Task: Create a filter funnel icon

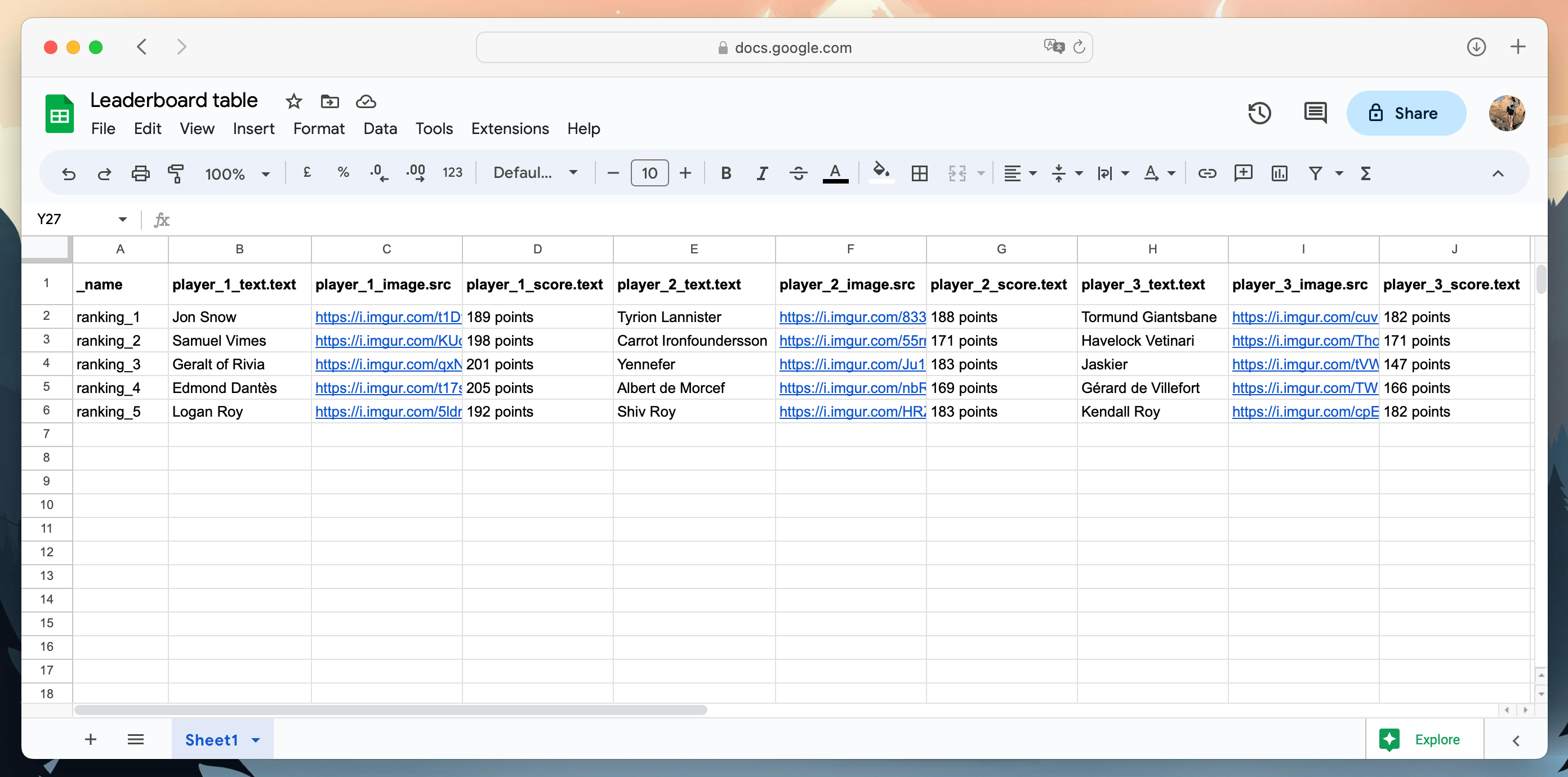Action: 1315,173
